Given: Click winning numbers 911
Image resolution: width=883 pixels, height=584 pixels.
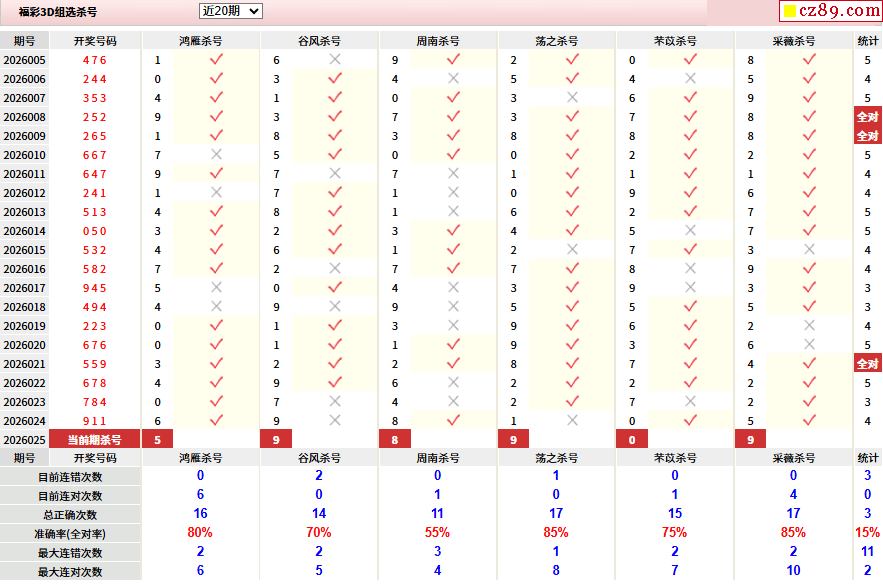Looking at the screenshot, I should click(x=95, y=421).
